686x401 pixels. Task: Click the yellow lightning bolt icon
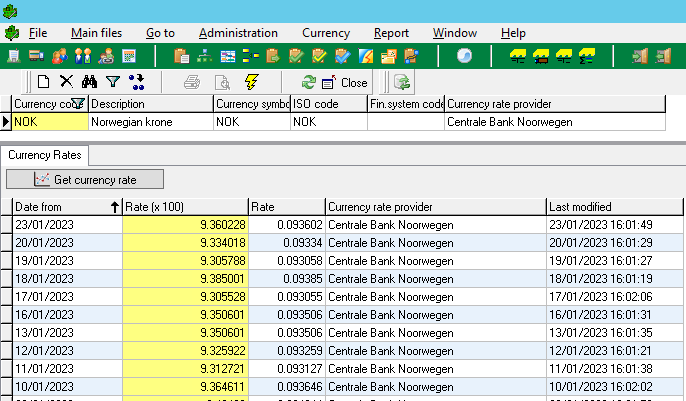(252, 82)
